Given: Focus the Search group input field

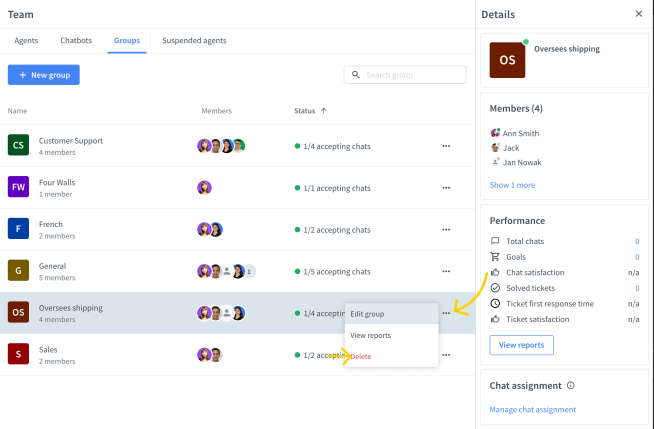Looking at the screenshot, I should pos(412,75).
